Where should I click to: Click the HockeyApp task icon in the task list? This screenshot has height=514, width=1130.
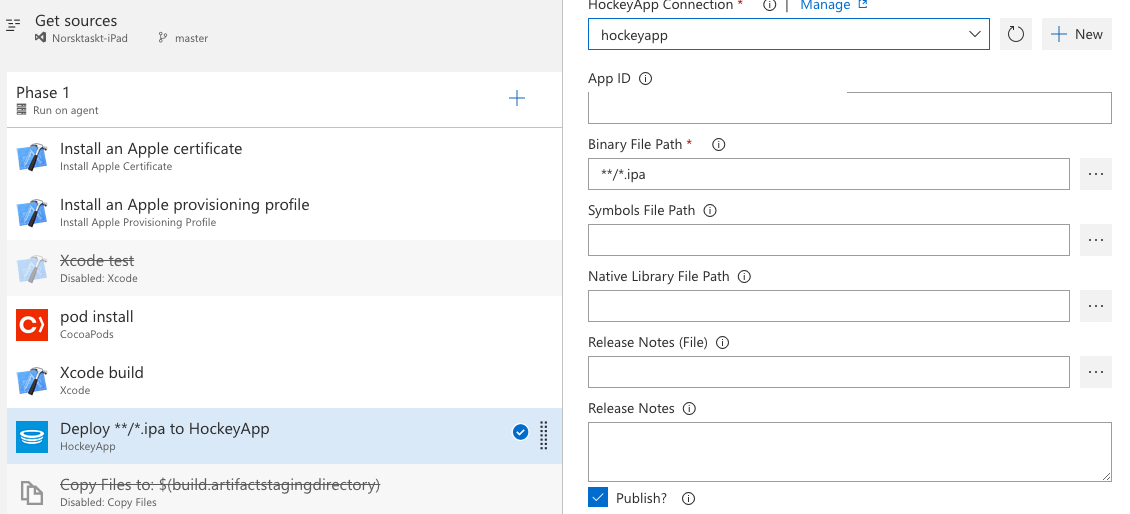[x=32, y=436]
